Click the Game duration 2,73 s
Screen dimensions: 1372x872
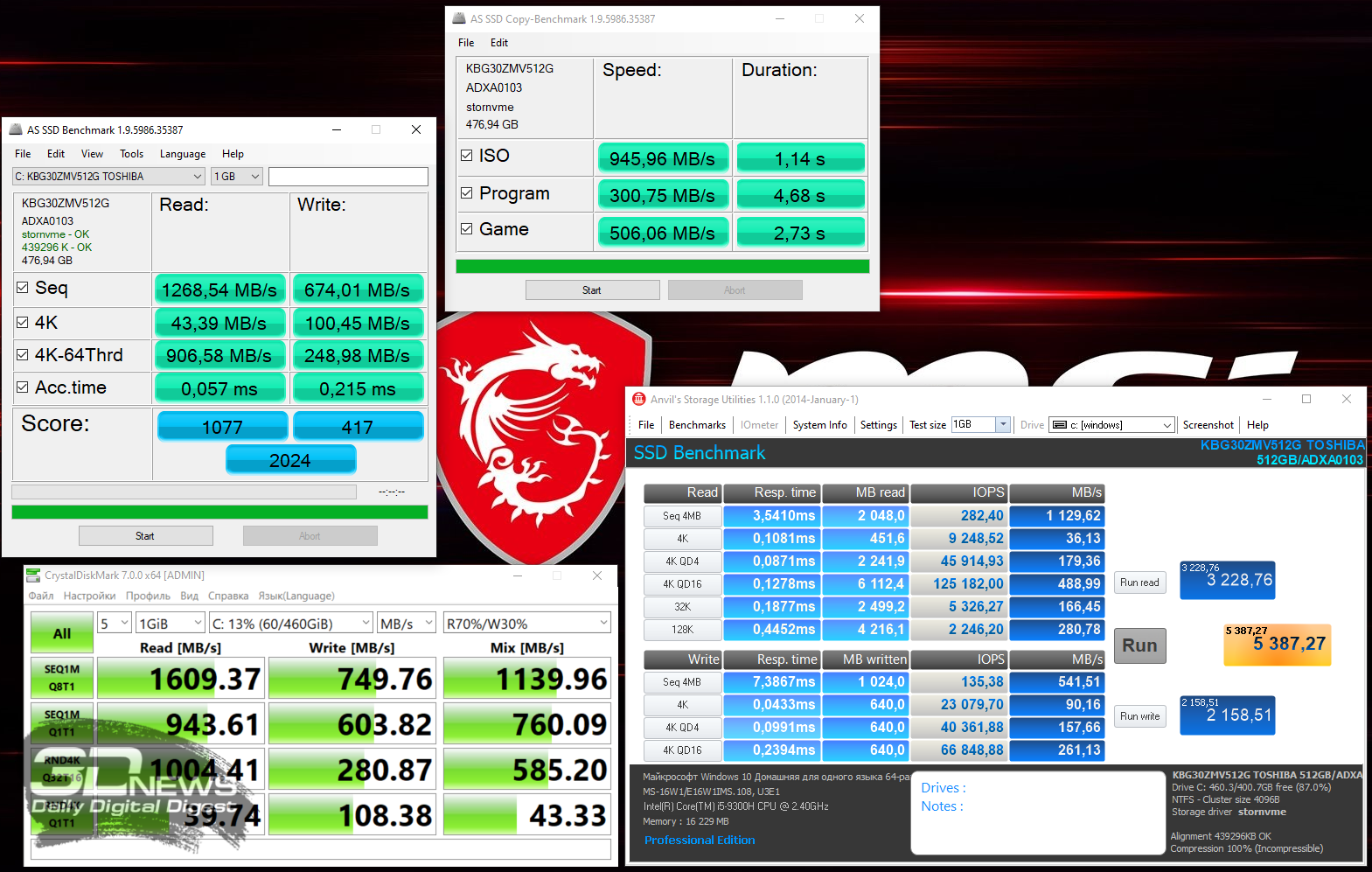[800, 233]
